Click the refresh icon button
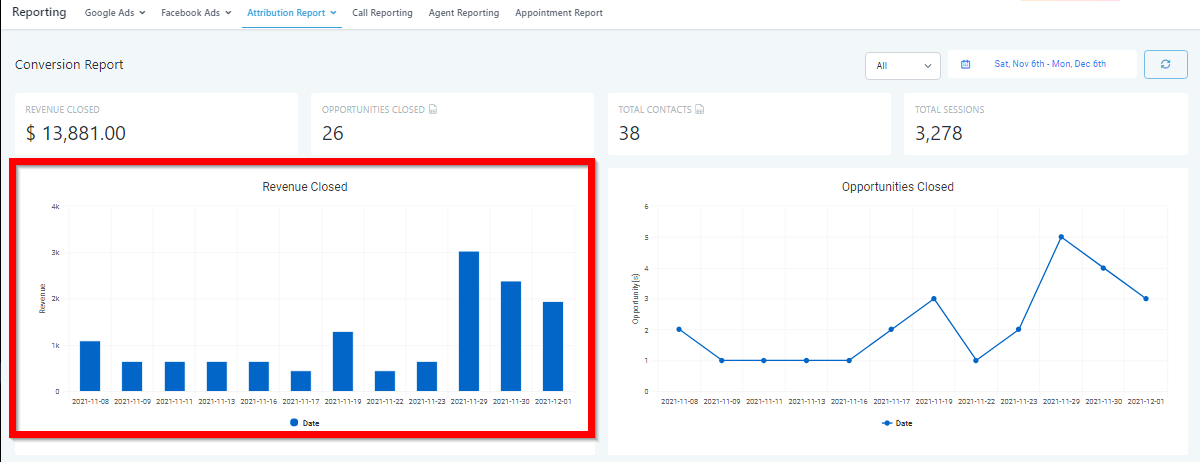The image size is (1200, 462). 1166,64
